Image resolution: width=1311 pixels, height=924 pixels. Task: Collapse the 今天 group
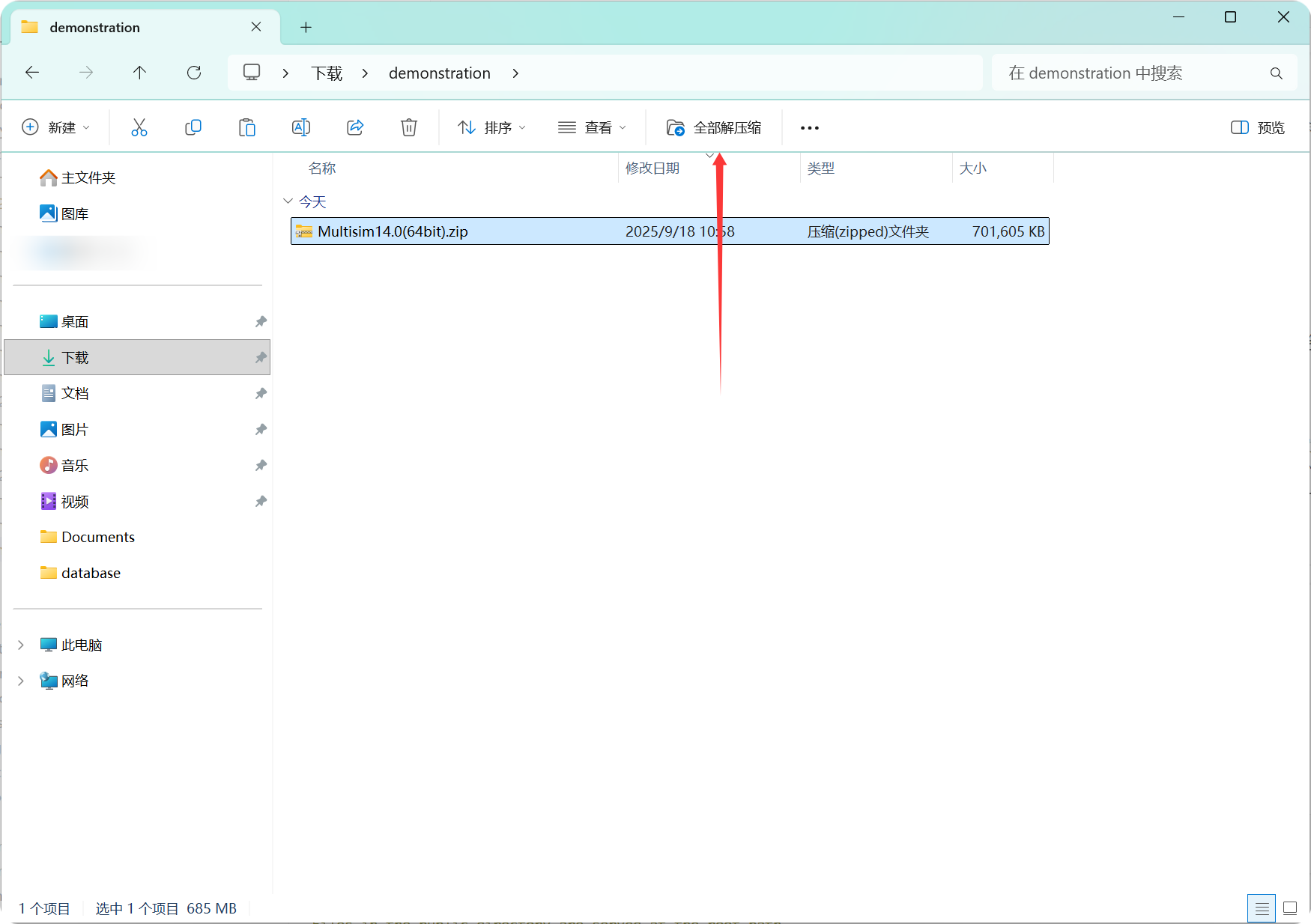pyautogui.click(x=288, y=201)
